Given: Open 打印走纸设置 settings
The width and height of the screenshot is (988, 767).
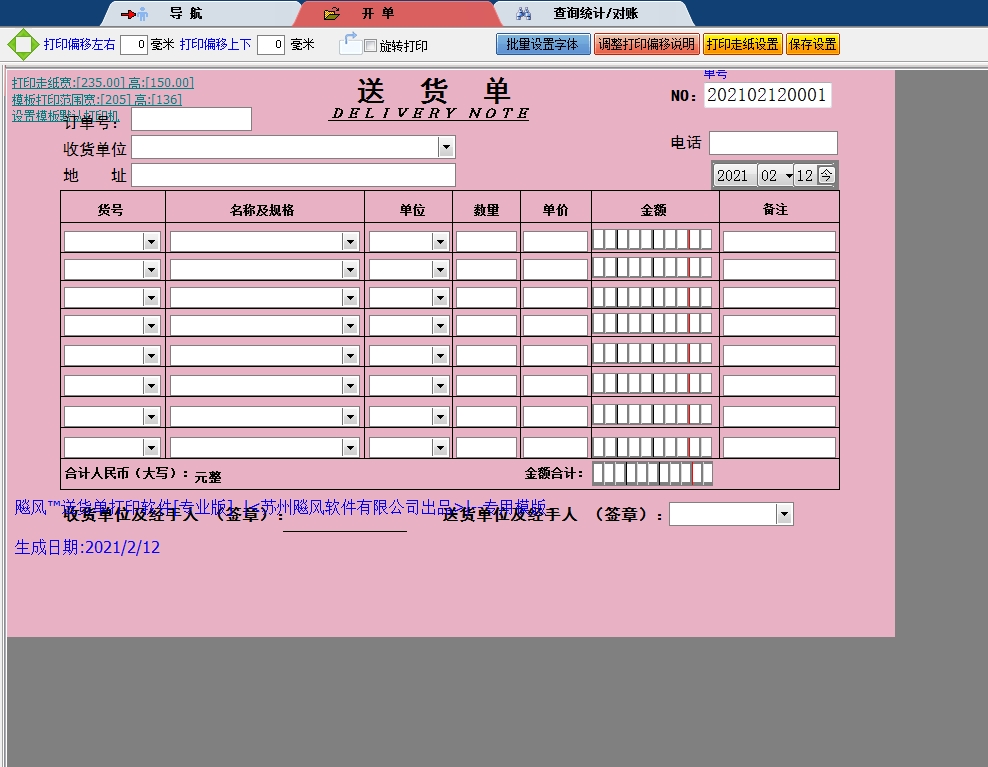Looking at the screenshot, I should tap(742, 44).
